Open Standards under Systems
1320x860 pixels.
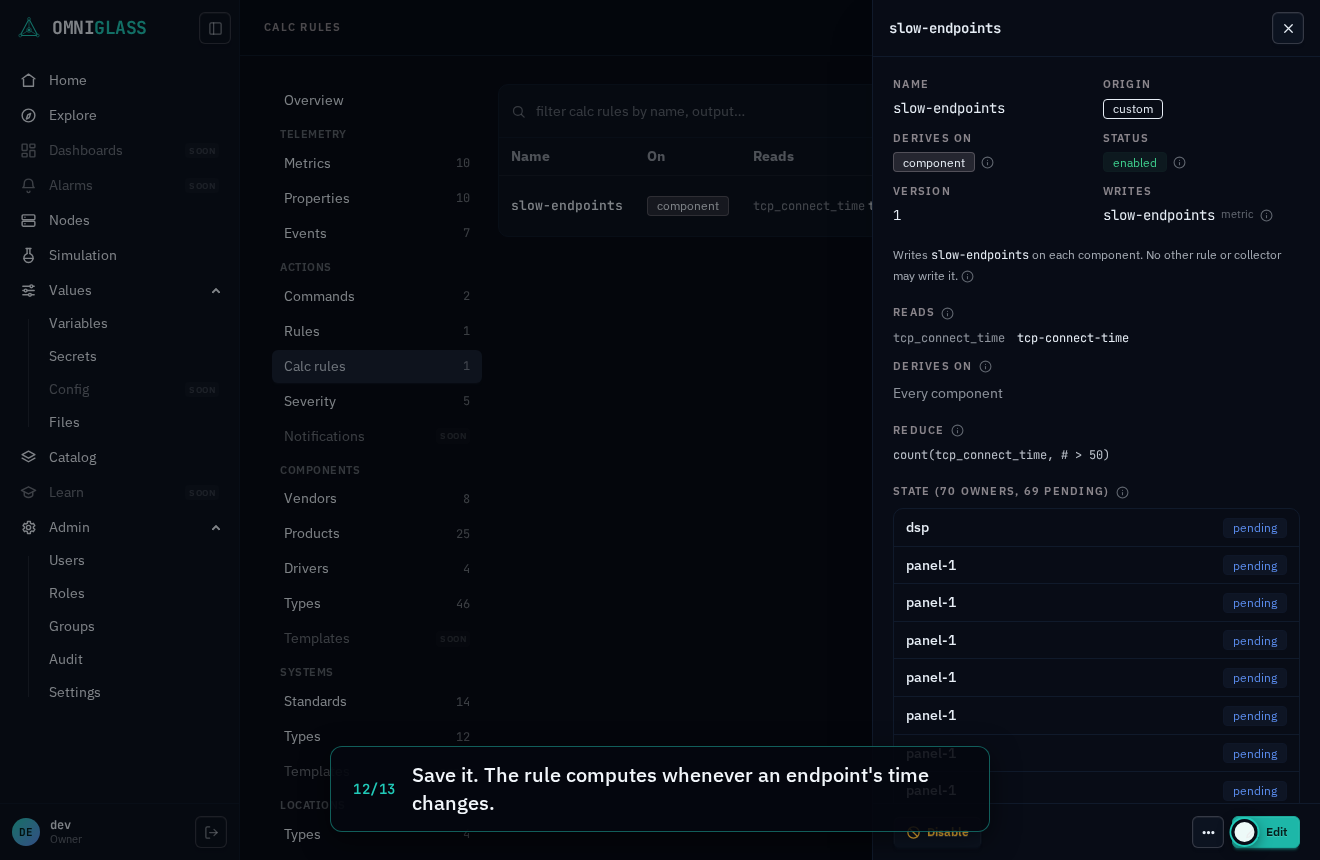pyautogui.click(x=377, y=701)
